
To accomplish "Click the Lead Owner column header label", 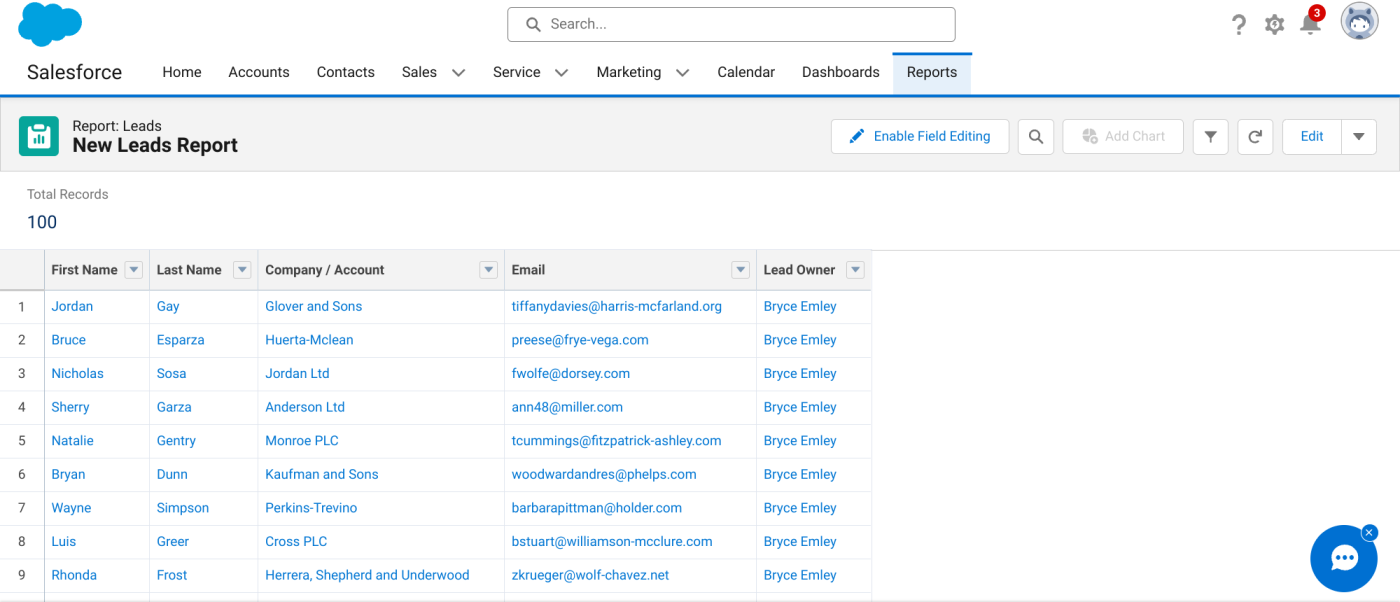I will click(799, 270).
